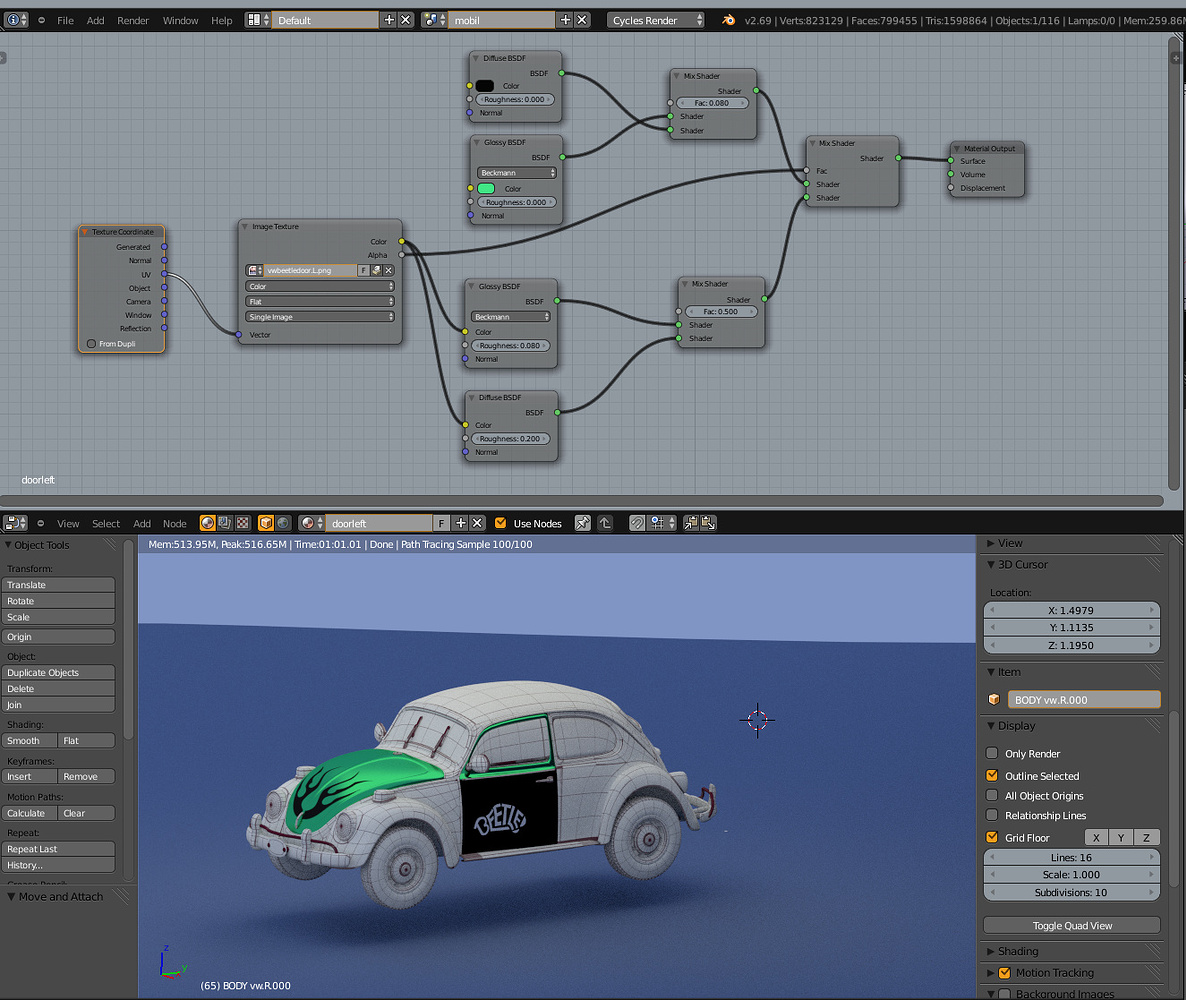Click Toggle Quad View button
The width and height of the screenshot is (1186, 1000).
click(x=1072, y=925)
